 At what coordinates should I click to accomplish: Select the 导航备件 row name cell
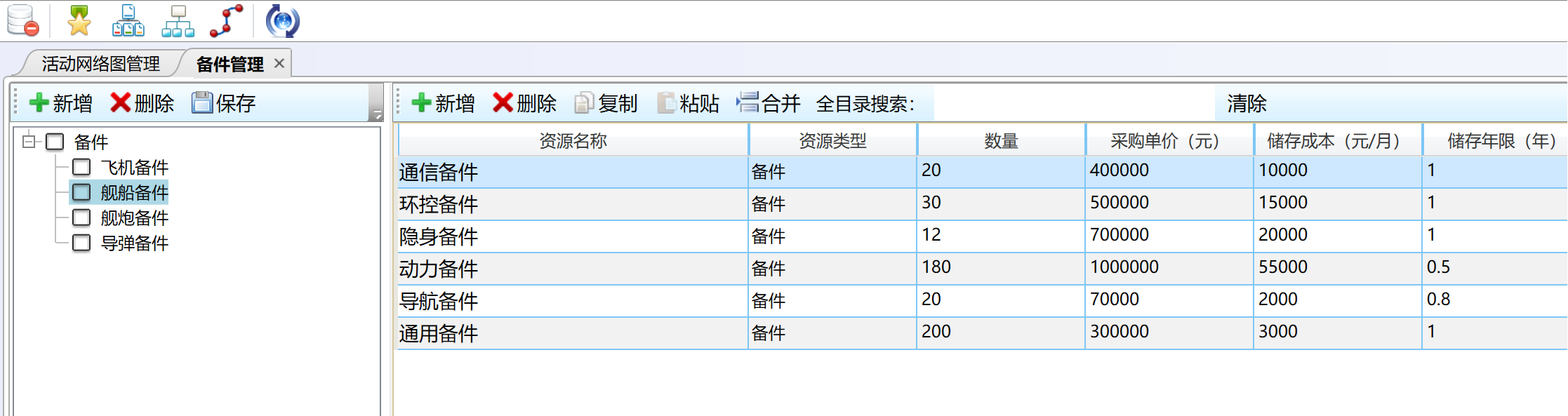point(573,301)
